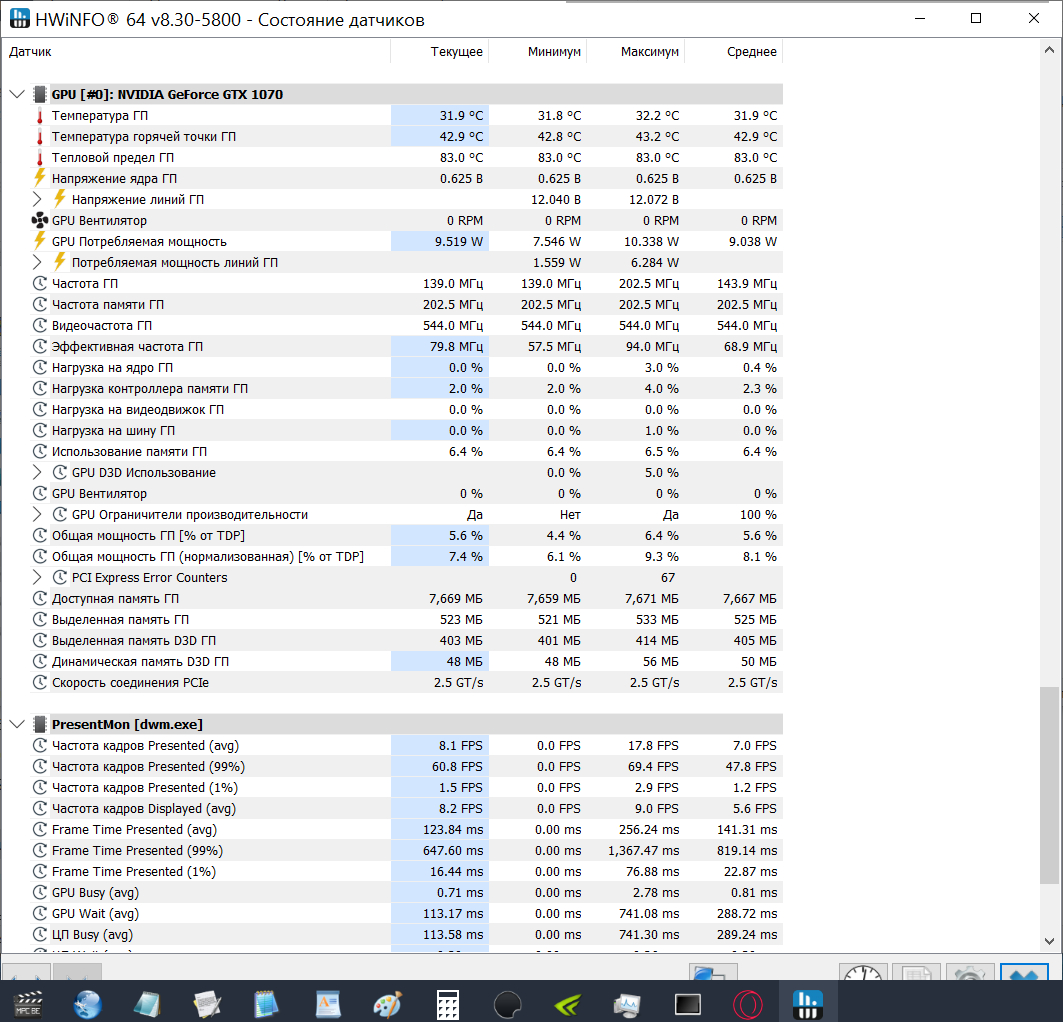
Task: Click the vertical scrollbar thumb
Action: pos(1049,785)
